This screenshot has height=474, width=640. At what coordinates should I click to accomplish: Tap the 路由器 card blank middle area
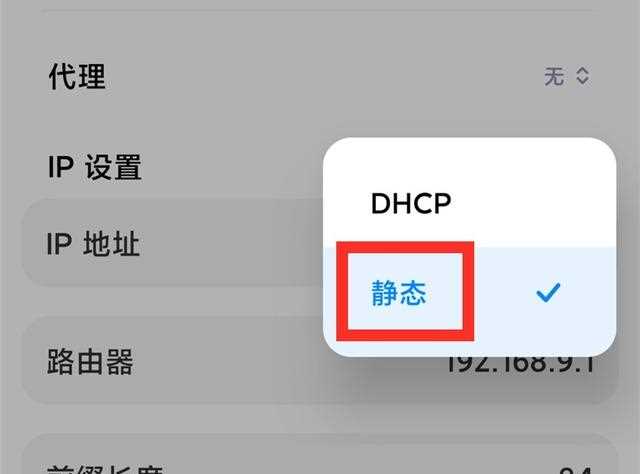pyautogui.click(x=286, y=362)
